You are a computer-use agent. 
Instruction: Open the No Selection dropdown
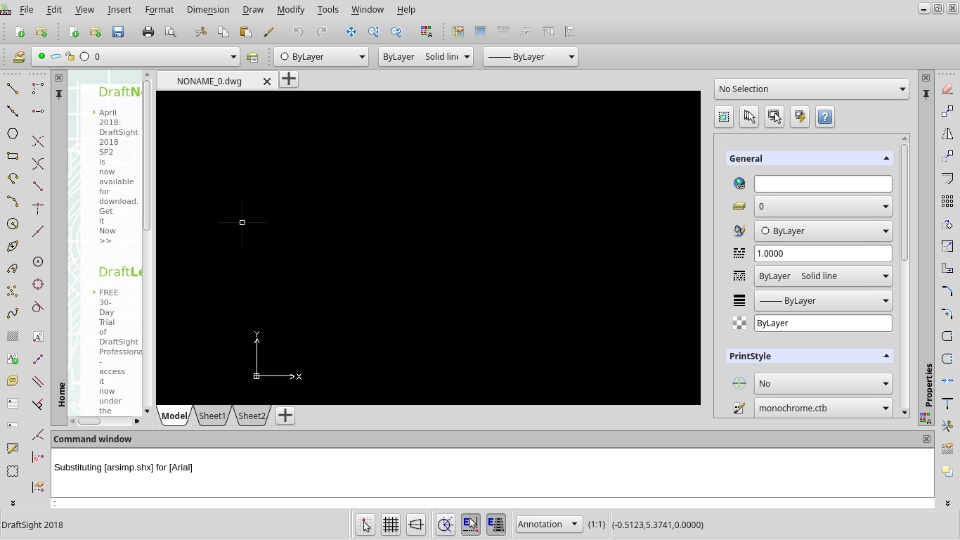(811, 89)
